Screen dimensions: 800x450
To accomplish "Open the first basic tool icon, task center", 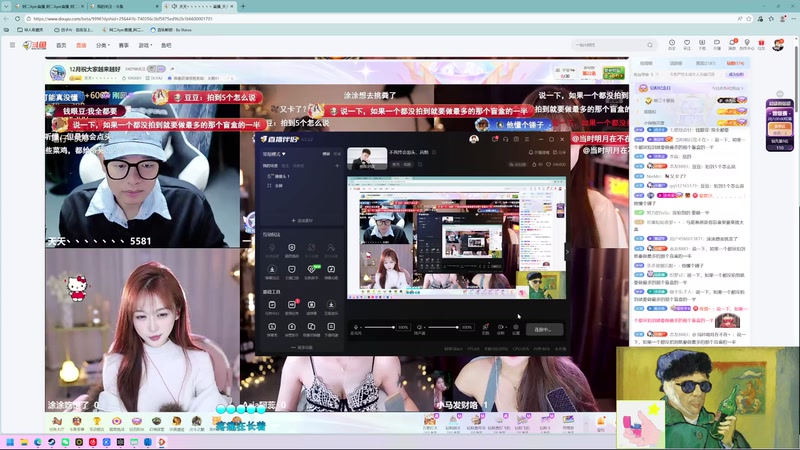I will 272,307.
